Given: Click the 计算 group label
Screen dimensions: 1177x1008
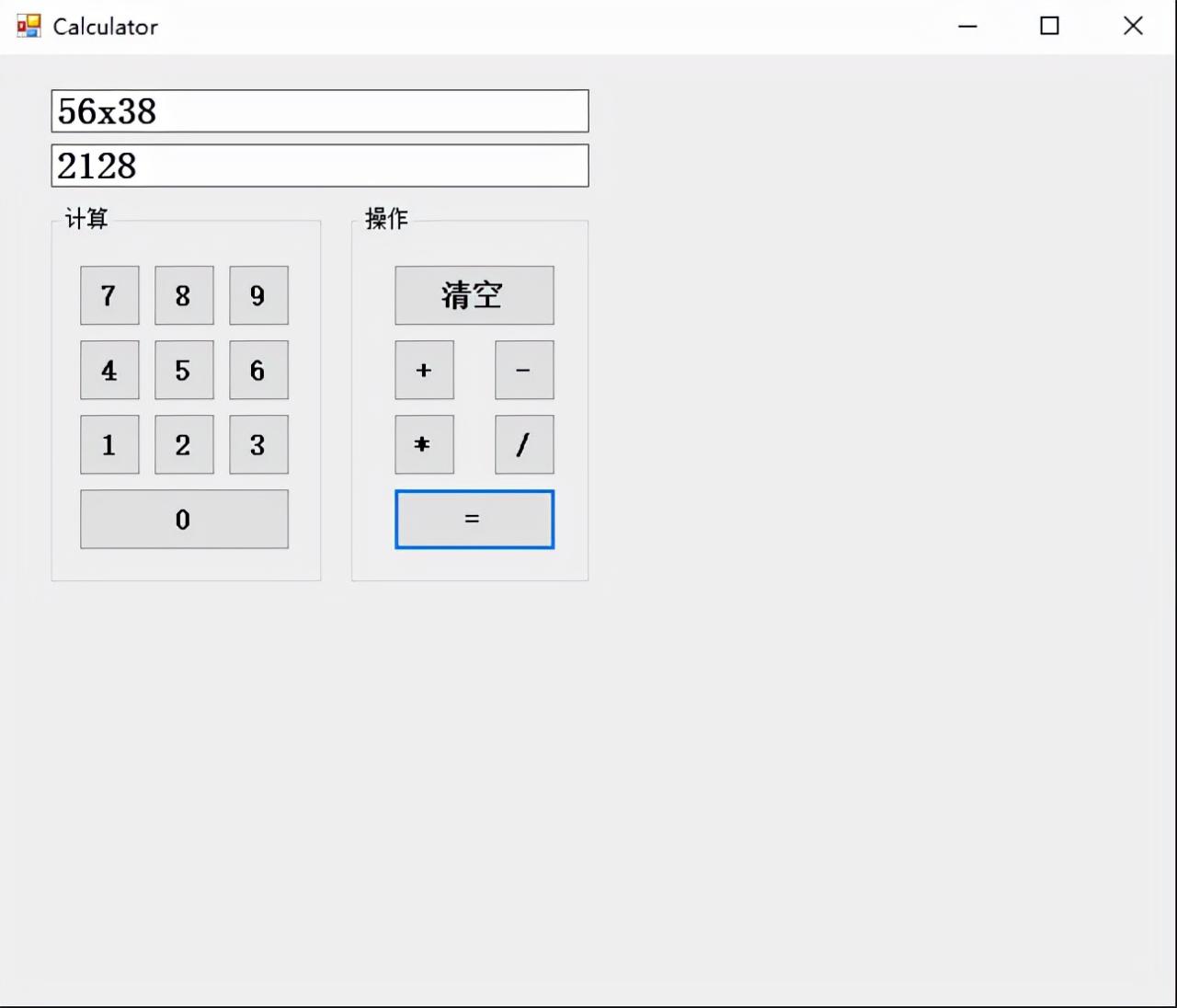Looking at the screenshot, I should pos(86,218).
